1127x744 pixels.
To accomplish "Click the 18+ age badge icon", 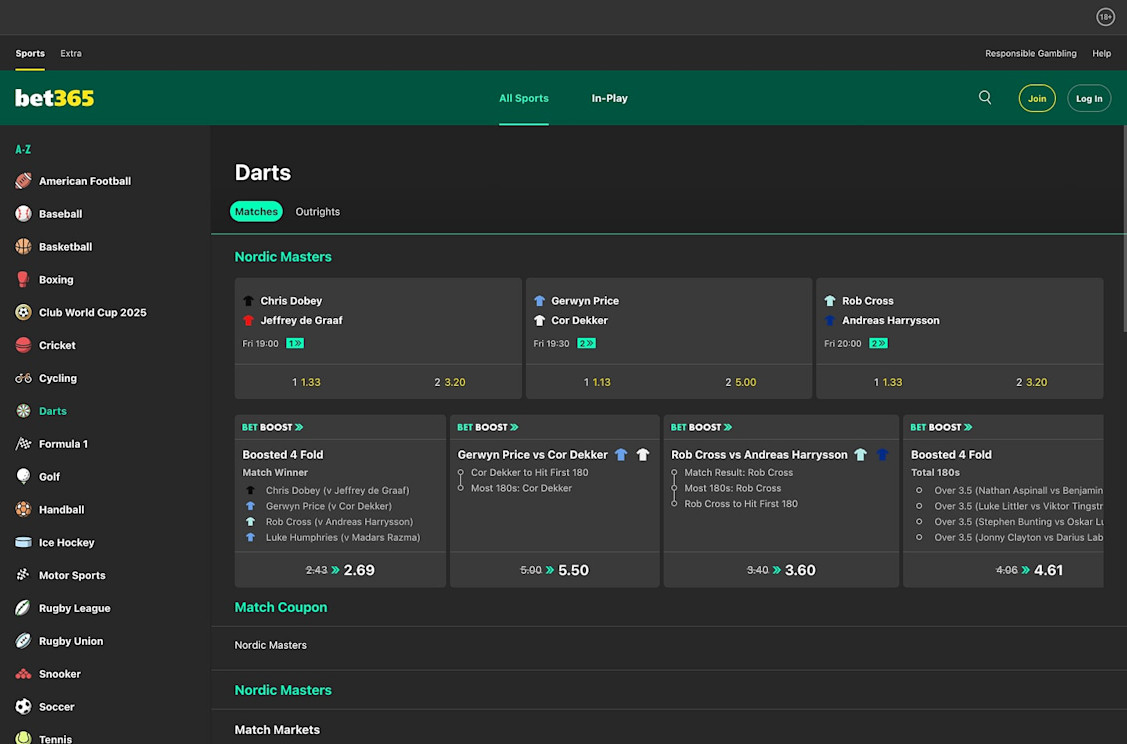I will pos(1105,17).
